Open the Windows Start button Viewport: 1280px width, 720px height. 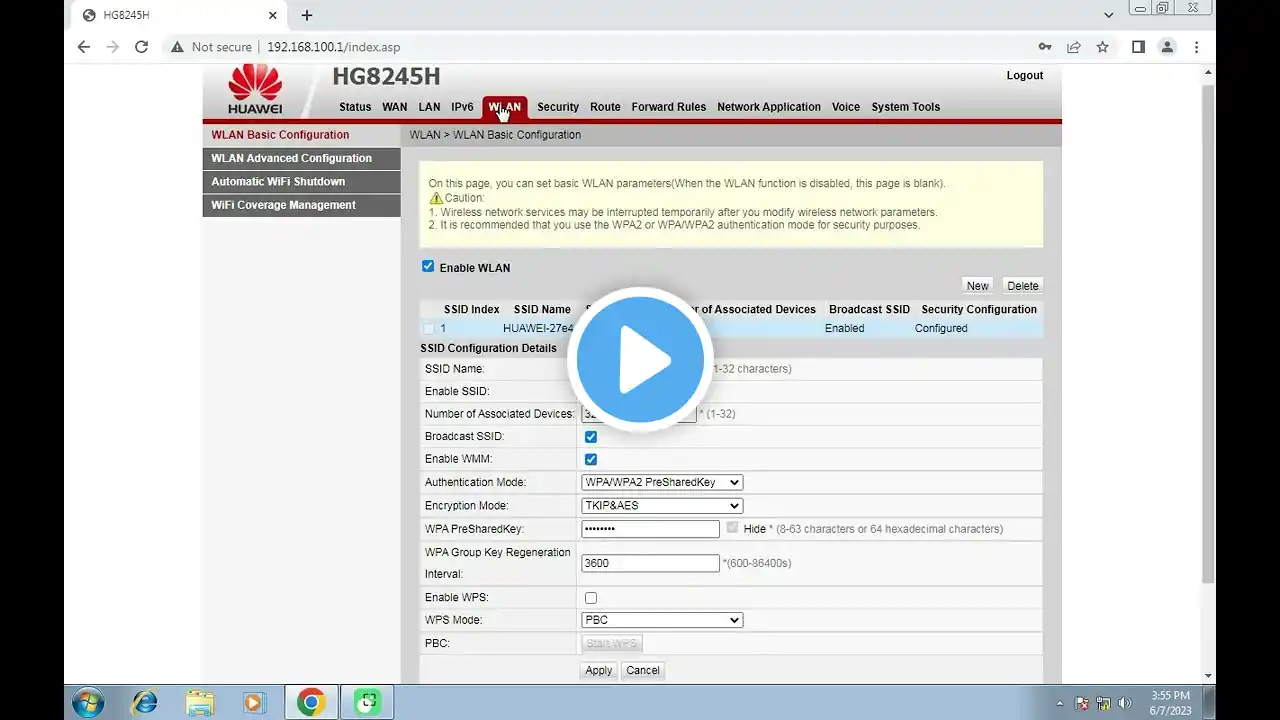[x=88, y=703]
